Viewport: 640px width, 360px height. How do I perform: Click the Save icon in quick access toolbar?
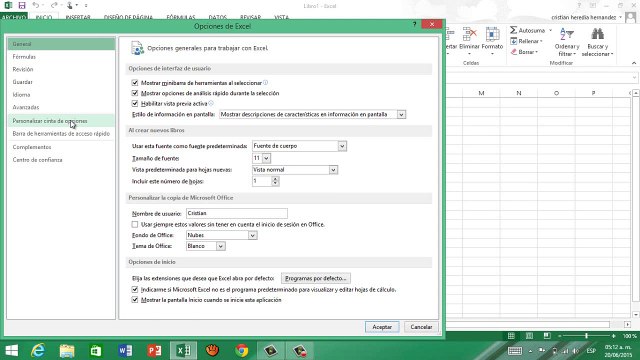point(22,5)
